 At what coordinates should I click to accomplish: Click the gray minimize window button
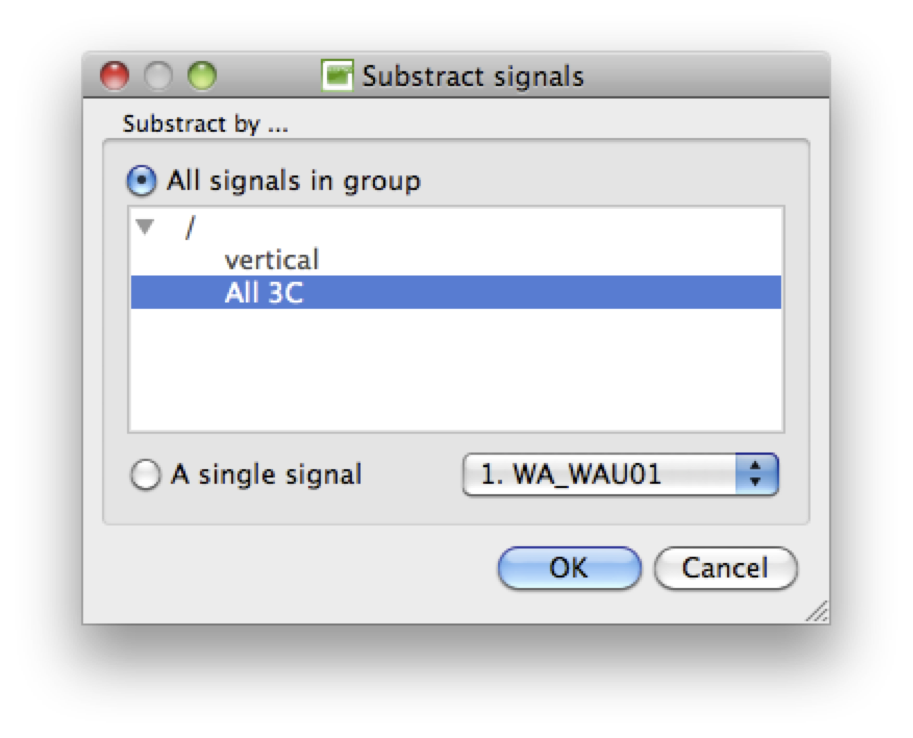[x=159, y=76]
